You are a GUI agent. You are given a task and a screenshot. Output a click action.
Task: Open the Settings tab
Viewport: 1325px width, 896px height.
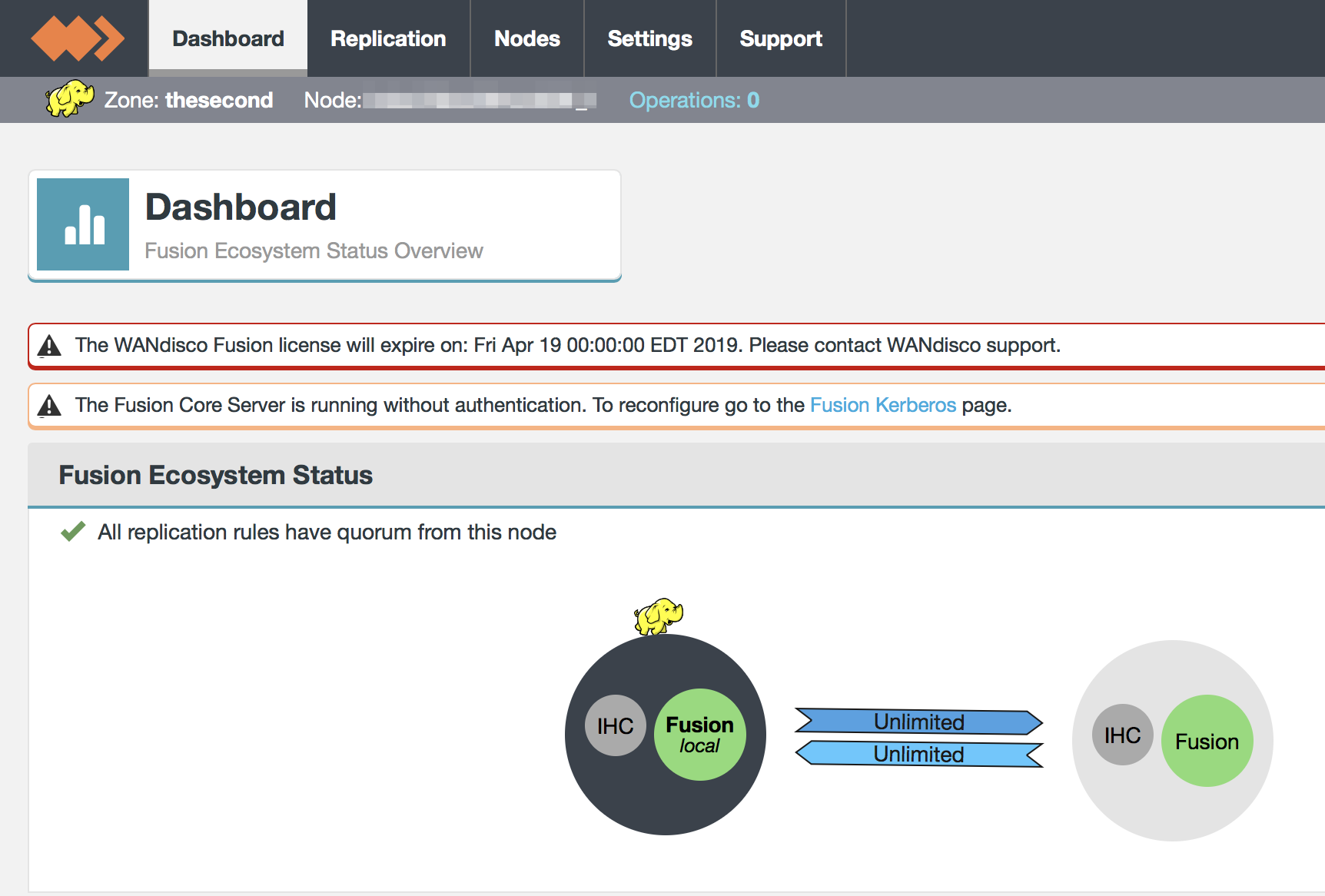650,38
